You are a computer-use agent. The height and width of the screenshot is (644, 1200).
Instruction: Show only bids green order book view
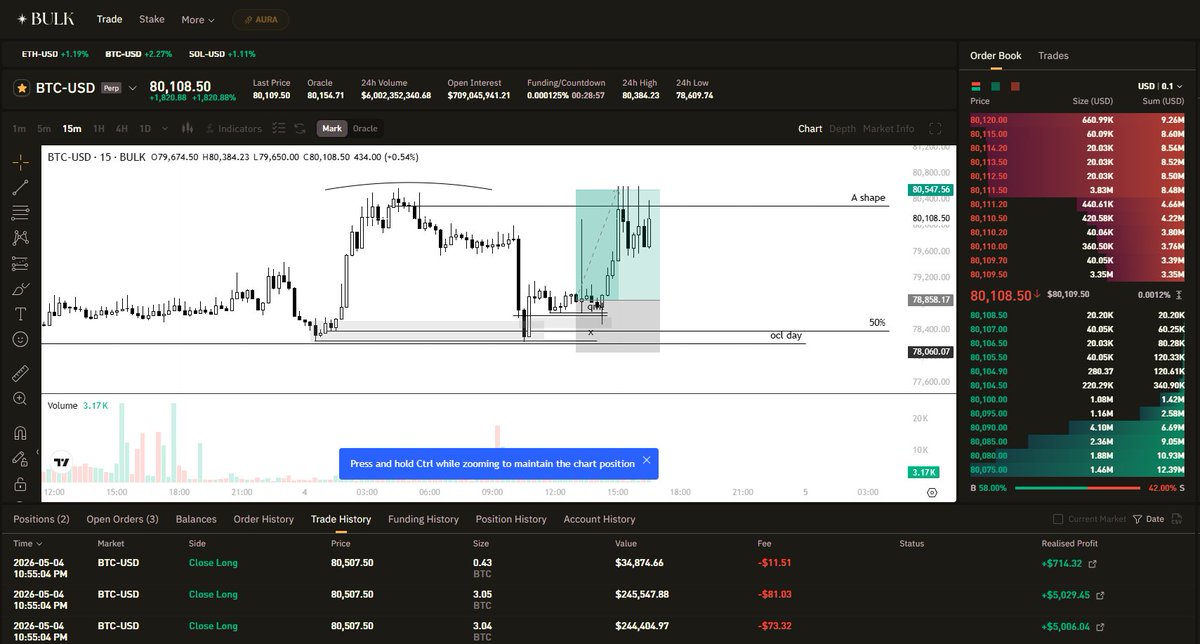coord(996,86)
